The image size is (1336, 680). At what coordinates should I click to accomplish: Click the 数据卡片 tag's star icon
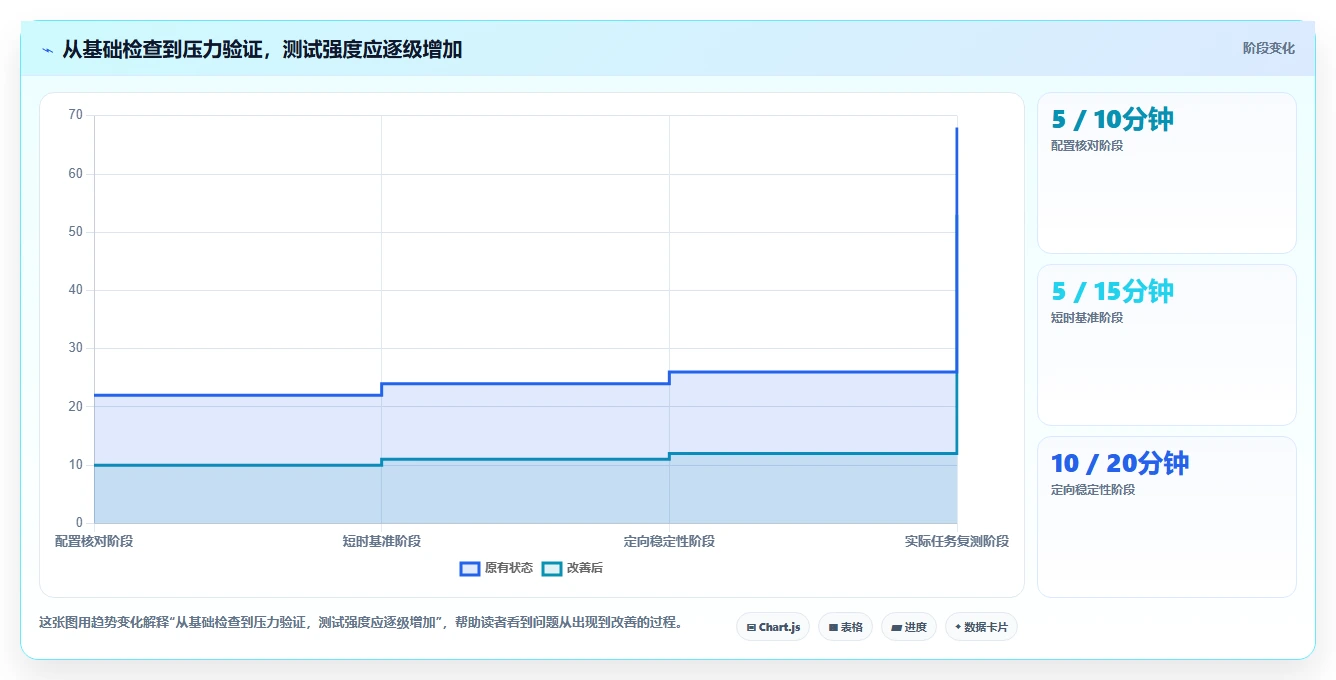point(958,627)
